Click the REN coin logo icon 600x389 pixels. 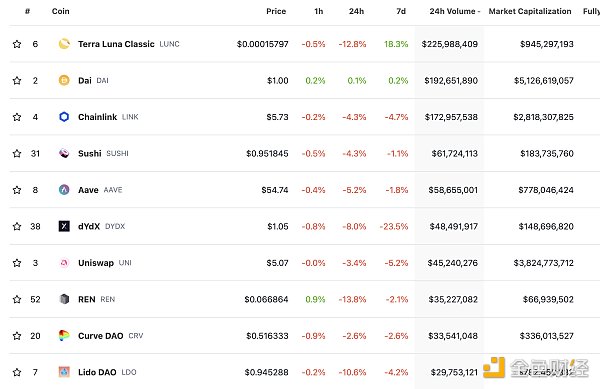coord(64,299)
